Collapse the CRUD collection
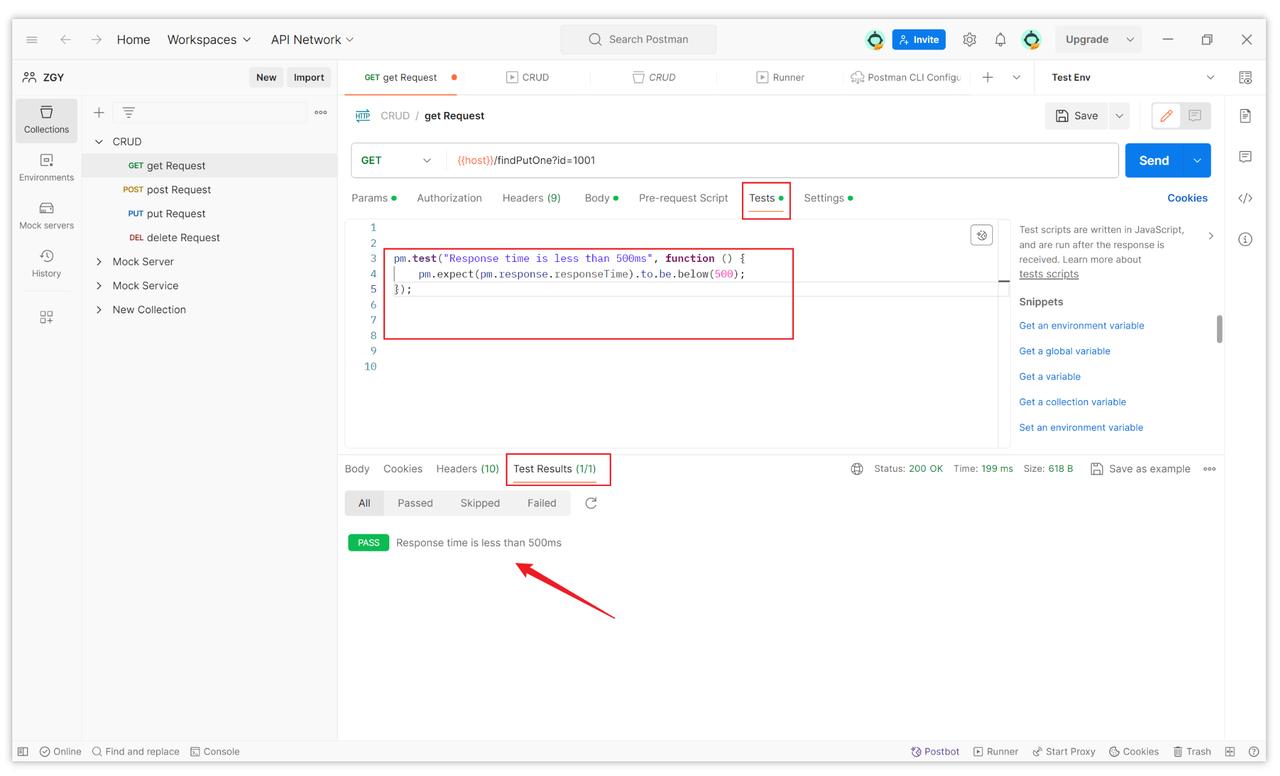 [x=99, y=142]
